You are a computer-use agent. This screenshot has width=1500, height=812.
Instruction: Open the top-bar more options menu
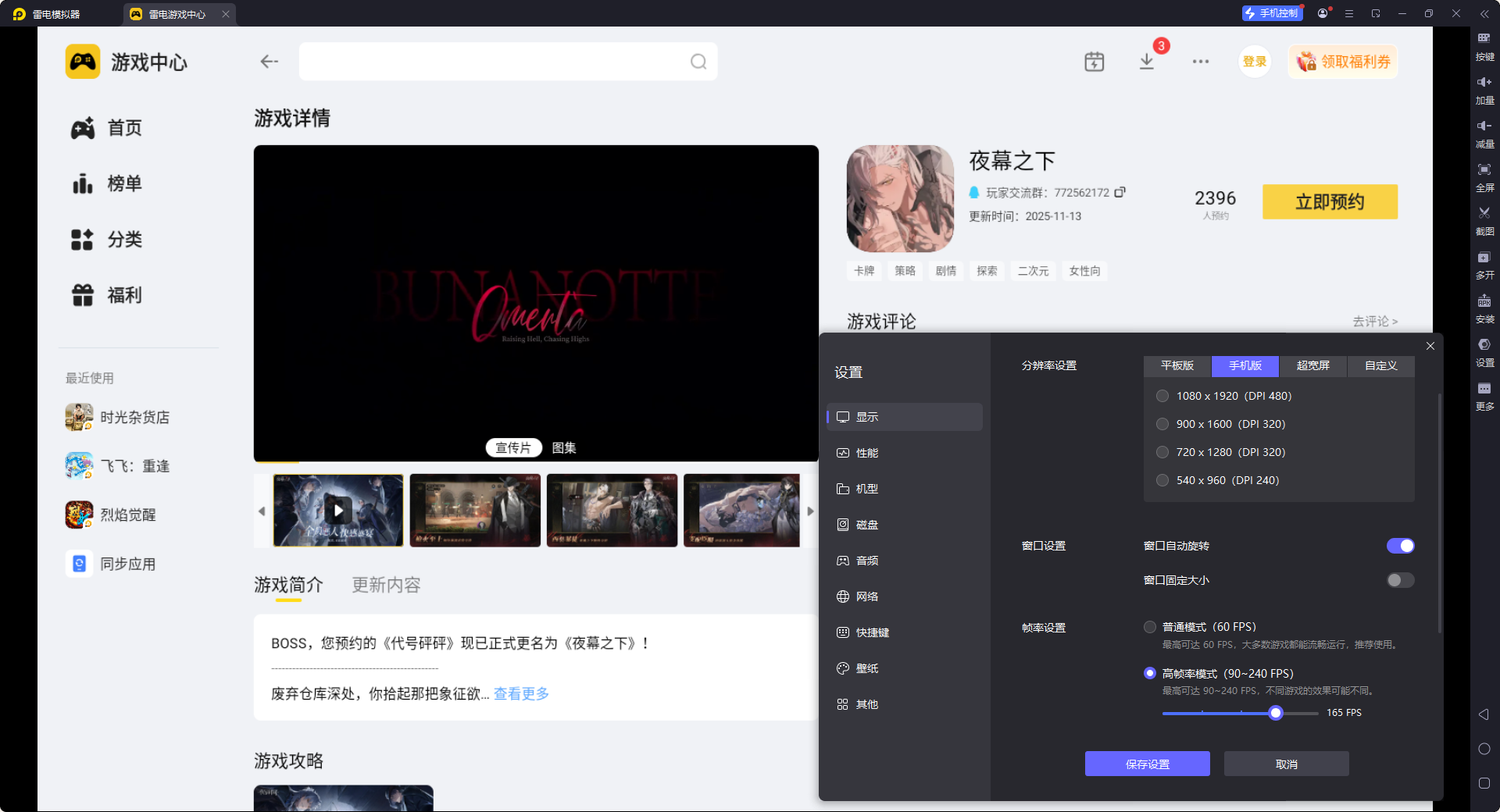[1201, 62]
